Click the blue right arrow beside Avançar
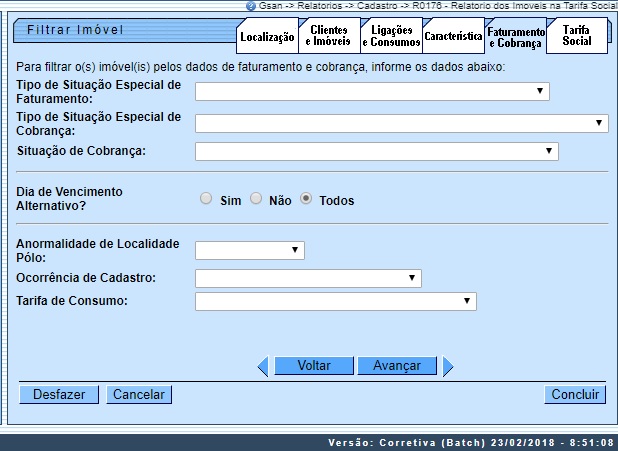This screenshot has width=618, height=451. click(448, 366)
